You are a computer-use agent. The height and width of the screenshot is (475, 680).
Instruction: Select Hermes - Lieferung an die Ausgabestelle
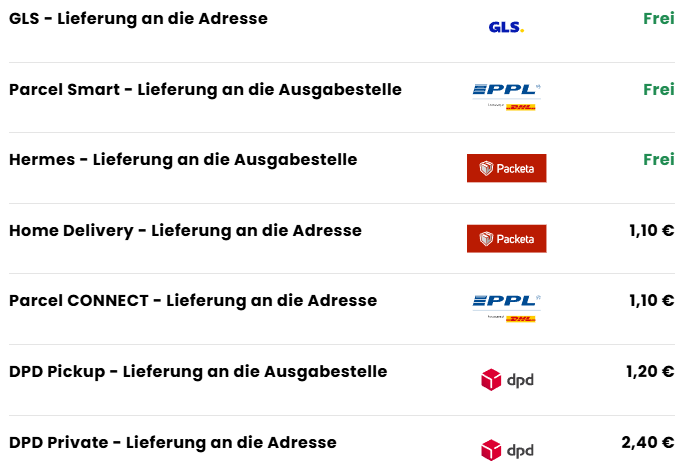[183, 160]
